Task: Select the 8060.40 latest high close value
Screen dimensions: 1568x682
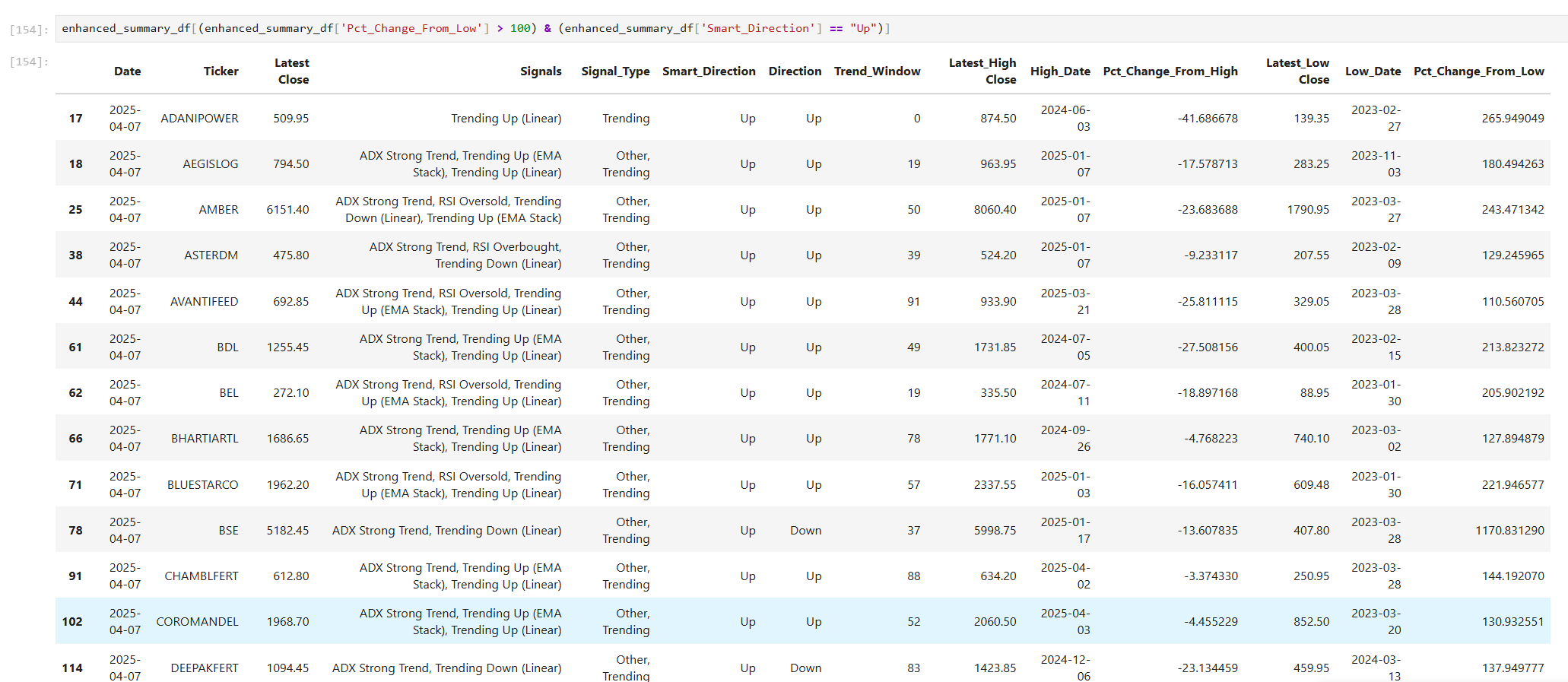Action: click(x=995, y=210)
